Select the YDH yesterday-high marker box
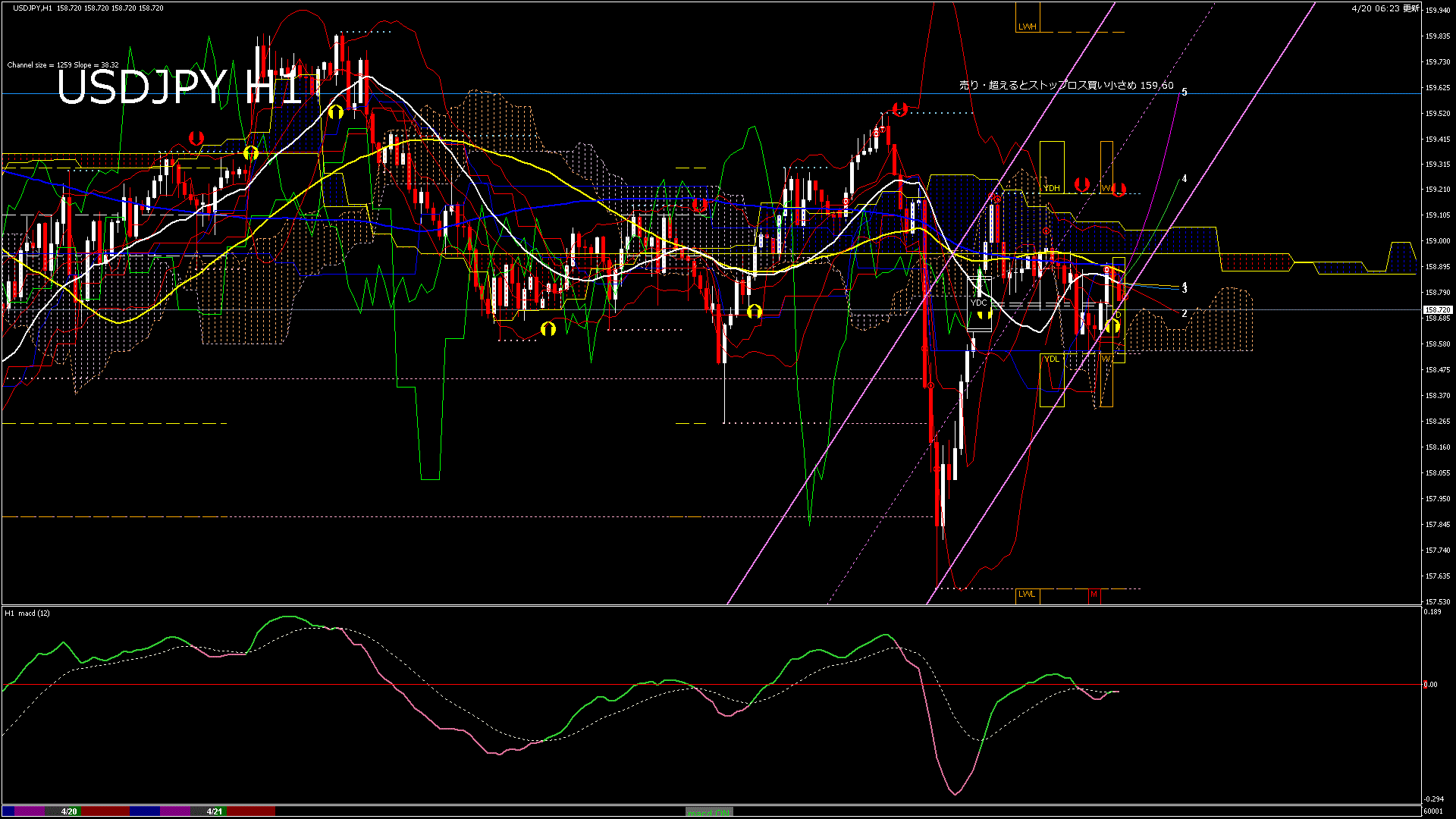 coord(1052,187)
